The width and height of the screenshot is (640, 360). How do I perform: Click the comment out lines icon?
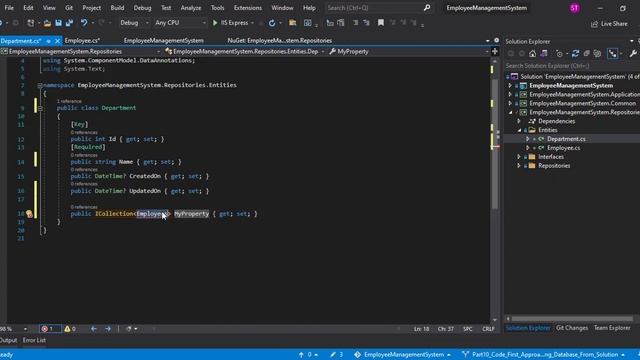355,23
